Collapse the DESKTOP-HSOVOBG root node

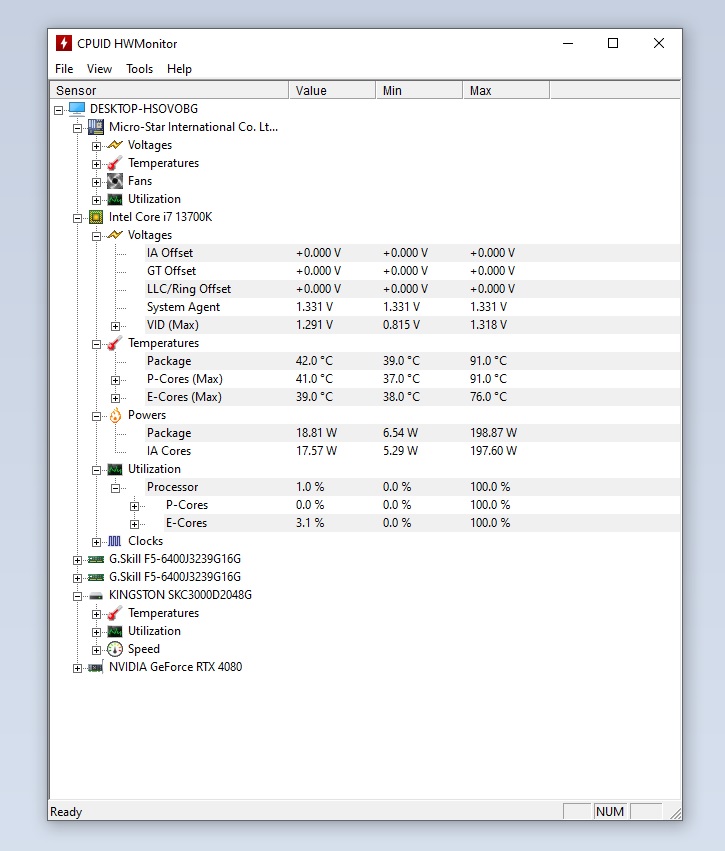tap(59, 110)
